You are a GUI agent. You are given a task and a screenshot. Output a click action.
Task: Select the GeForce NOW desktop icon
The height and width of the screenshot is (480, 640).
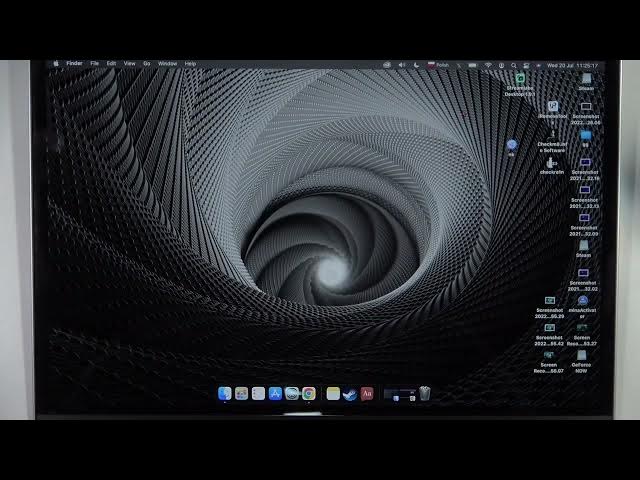[581, 362]
